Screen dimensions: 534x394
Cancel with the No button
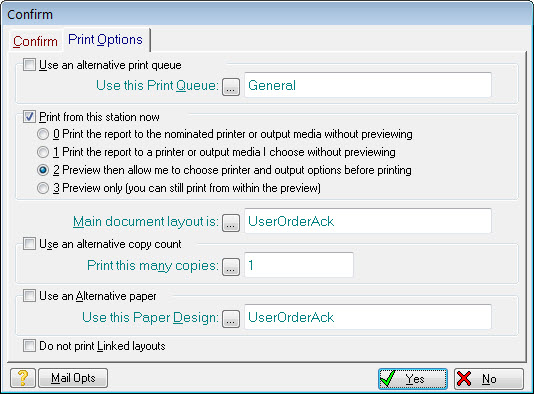click(489, 379)
